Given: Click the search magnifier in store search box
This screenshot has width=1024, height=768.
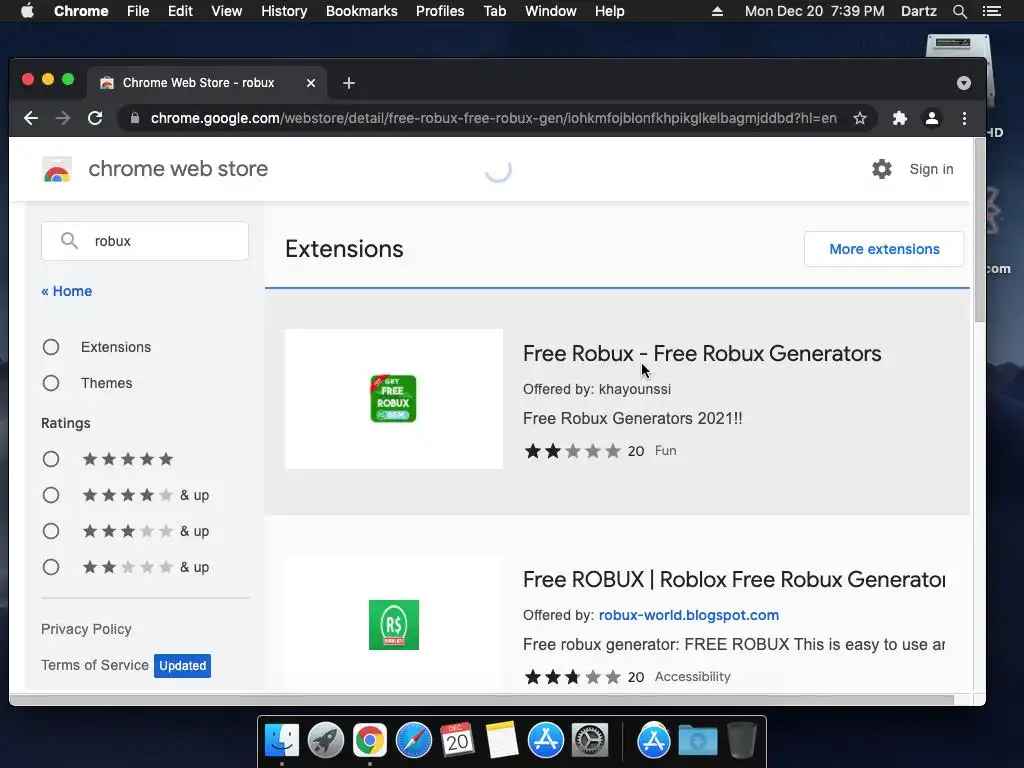Looking at the screenshot, I should click(x=69, y=240).
